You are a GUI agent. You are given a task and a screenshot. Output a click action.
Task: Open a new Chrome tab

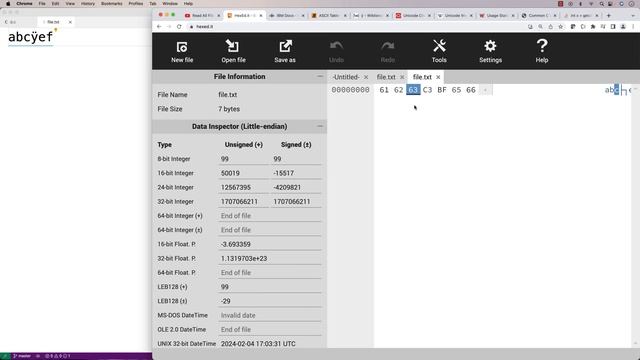pos(609,16)
